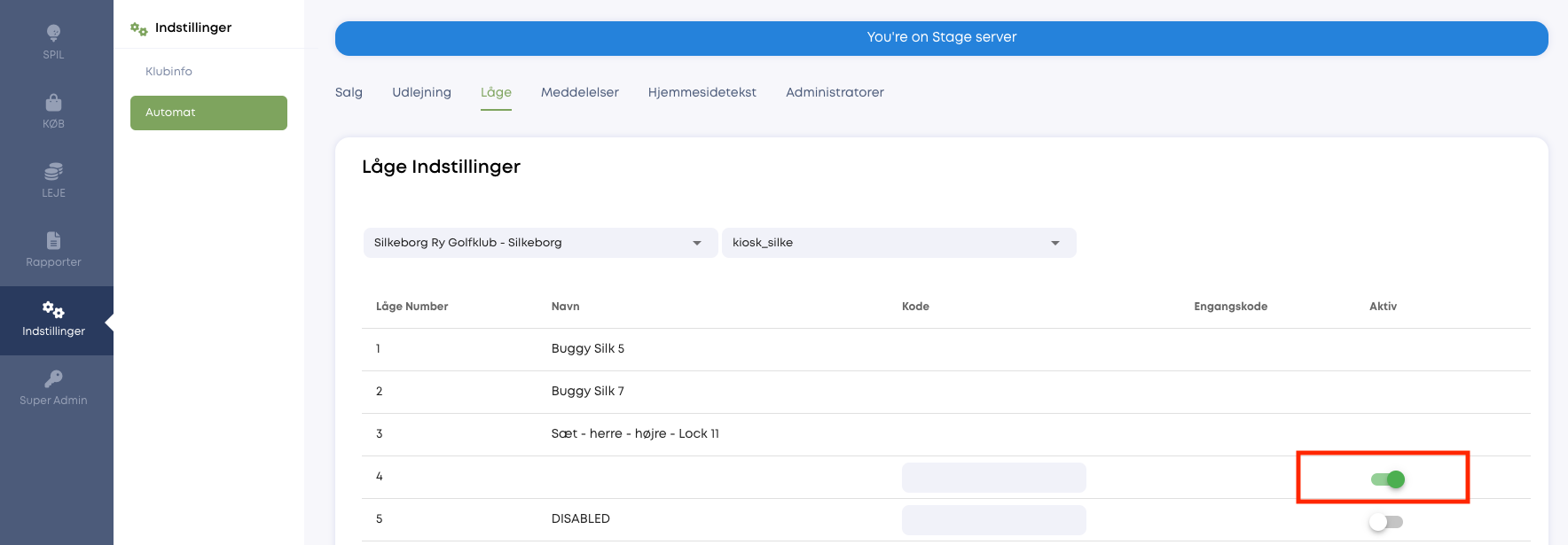1568x545 pixels.
Task: Open the Rapporter document icon
Action: [53, 240]
